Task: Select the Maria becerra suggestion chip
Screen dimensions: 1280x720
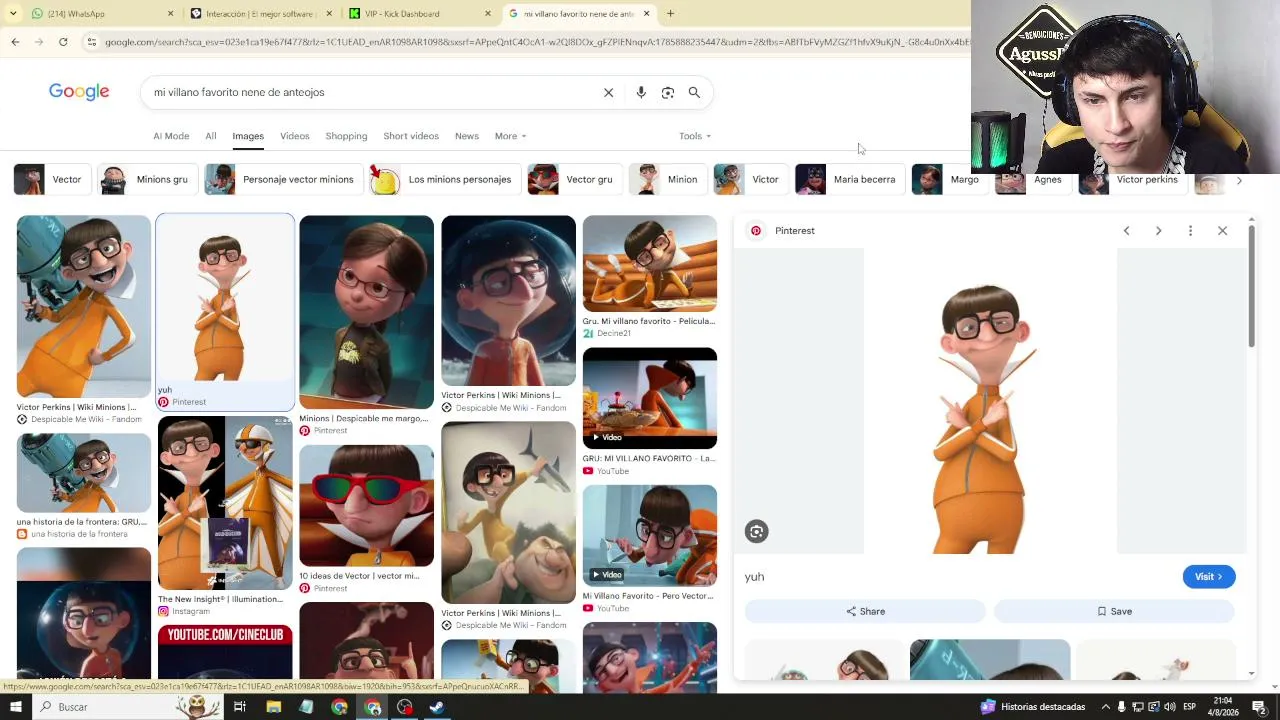Action: pyautogui.click(x=849, y=180)
